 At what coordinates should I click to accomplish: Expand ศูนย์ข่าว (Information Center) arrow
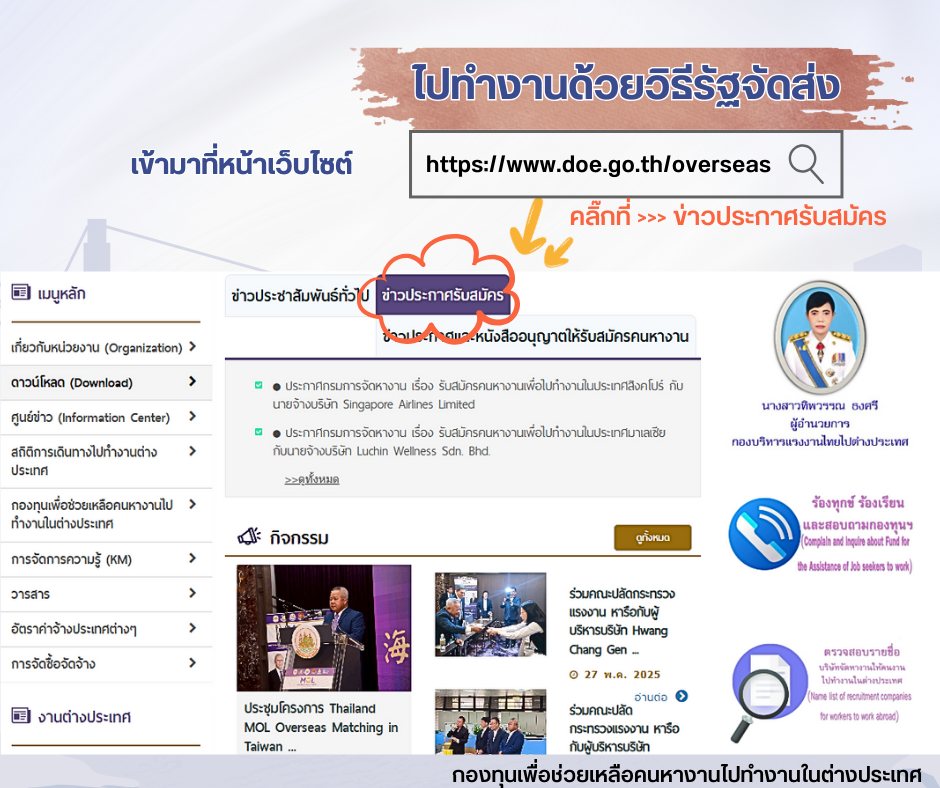click(192, 417)
